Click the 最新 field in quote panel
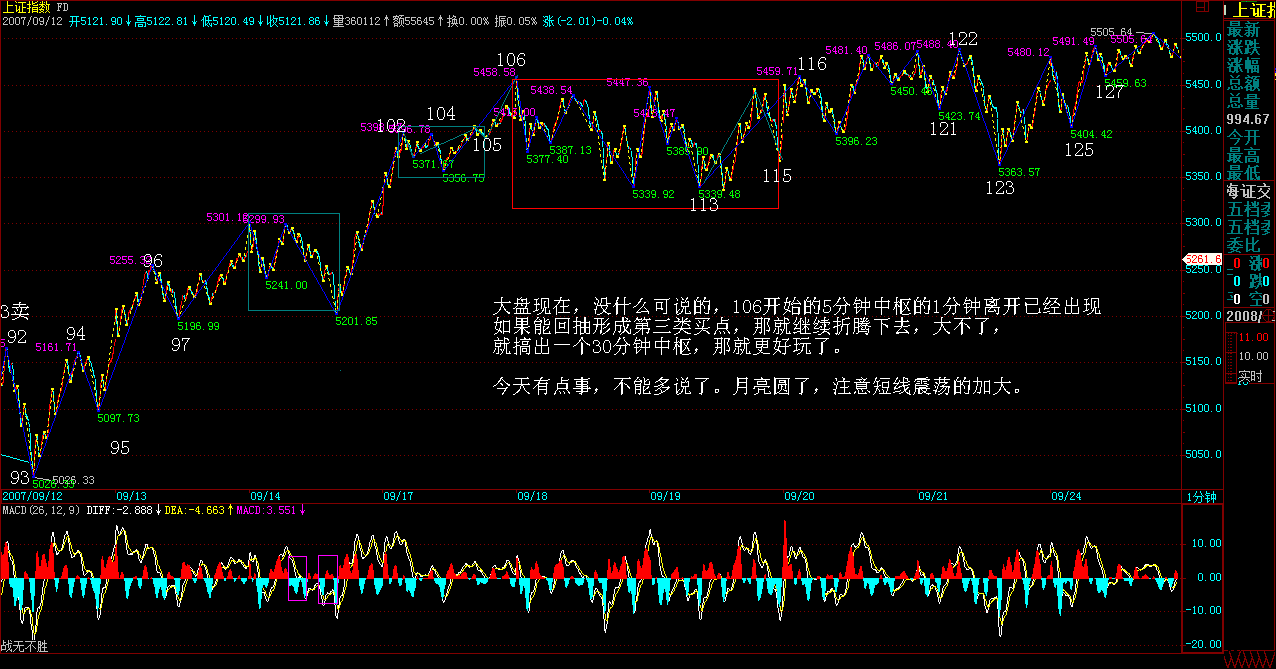 pyautogui.click(x=1244, y=28)
